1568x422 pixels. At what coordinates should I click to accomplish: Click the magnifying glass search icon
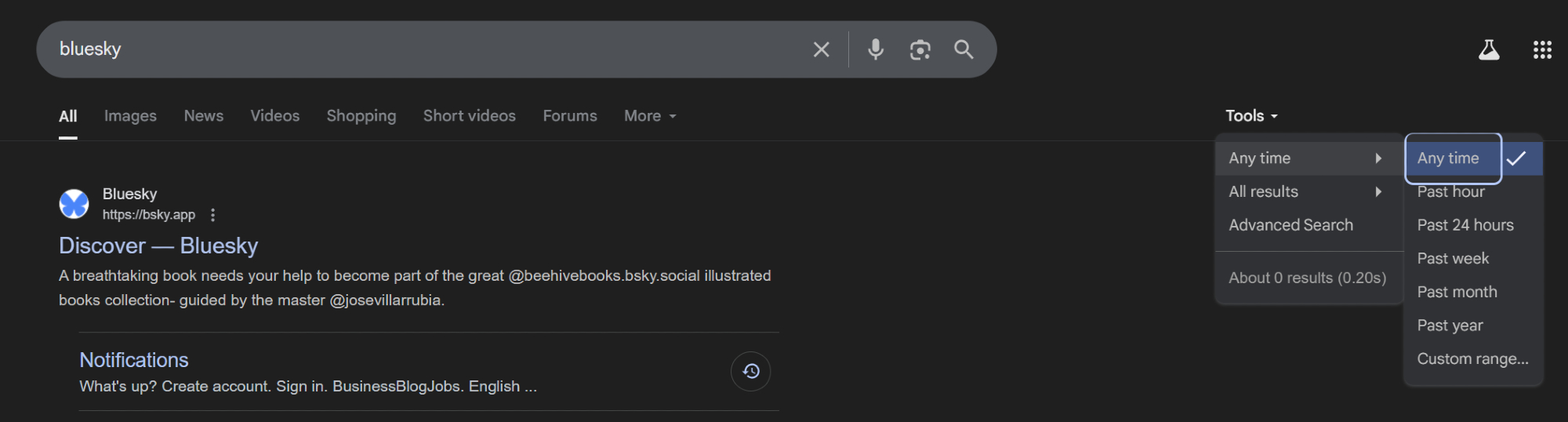click(964, 49)
